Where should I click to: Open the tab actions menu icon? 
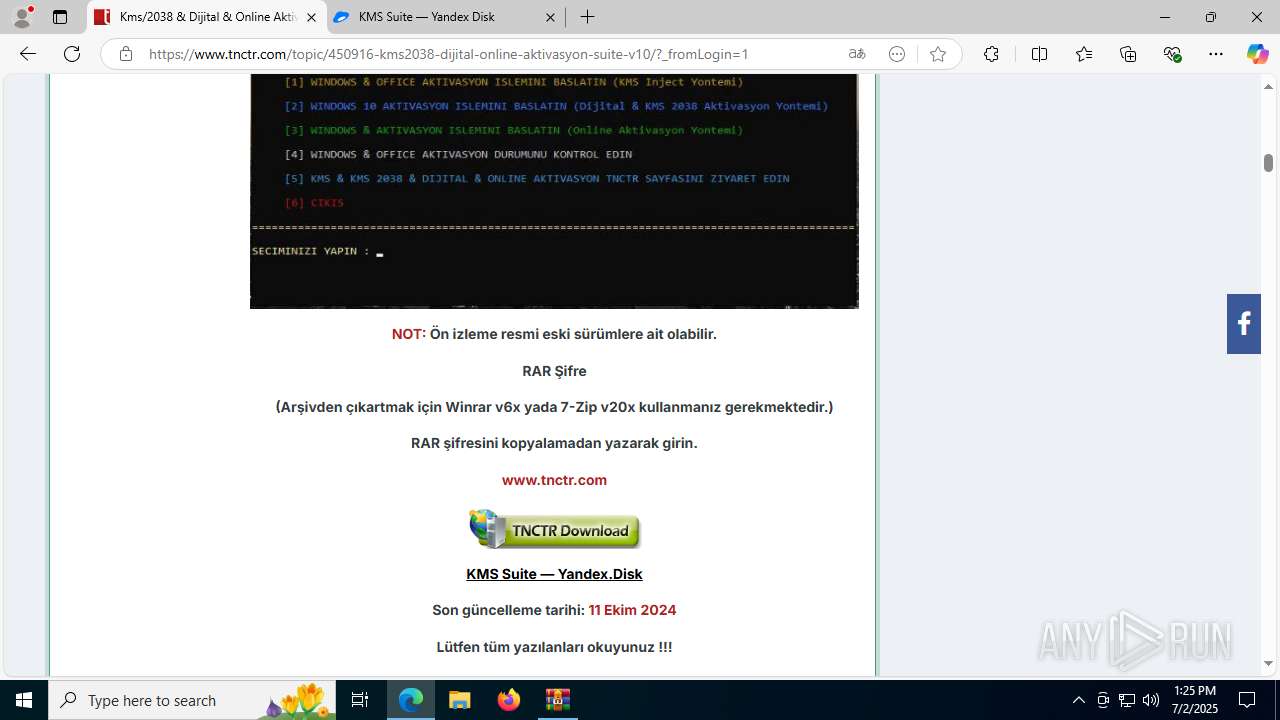tap(60, 17)
